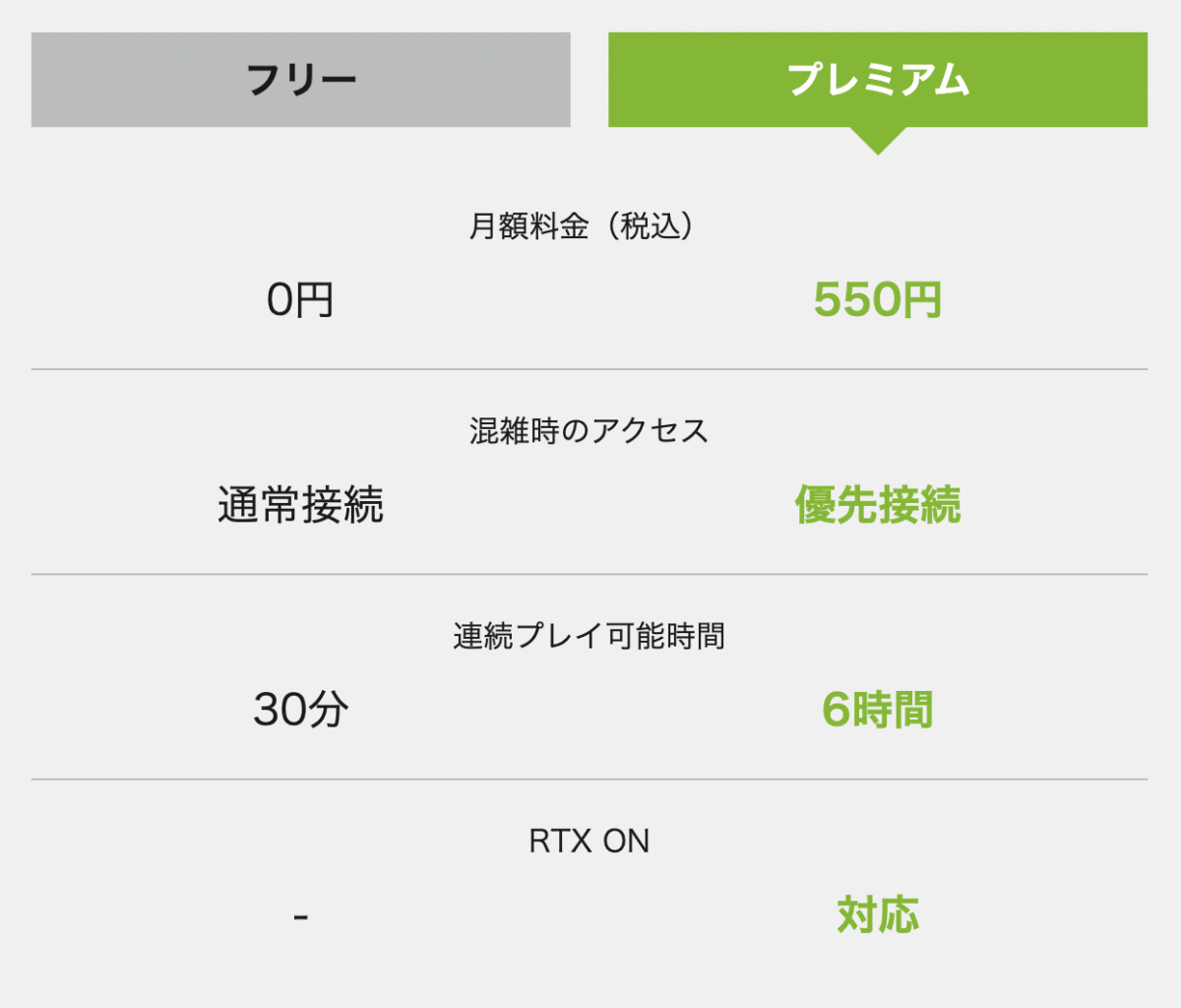Click the dash under free RTX ON
The height and width of the screenshot is (1008, 1181).
[x=300, y=917]
